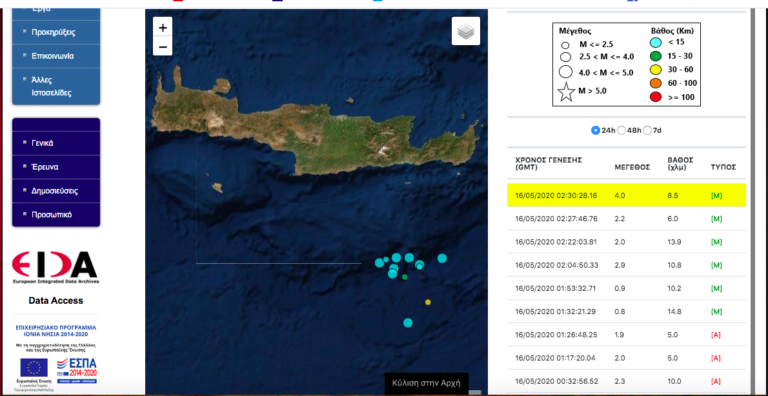
Task: Click the easternmost cyan earthquake marker
Action: pyautogui.click(x=442, y=258)
